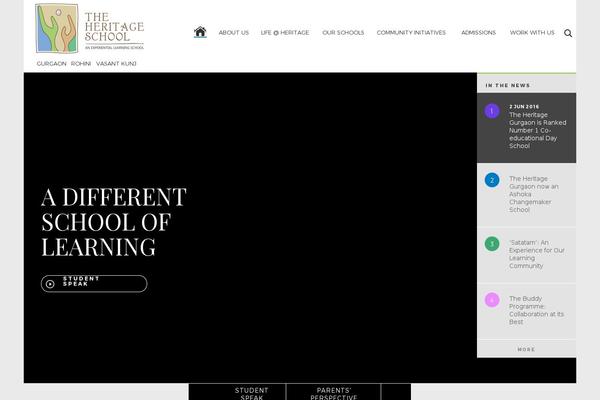Select blue news bullet number 2

point(492,180)
